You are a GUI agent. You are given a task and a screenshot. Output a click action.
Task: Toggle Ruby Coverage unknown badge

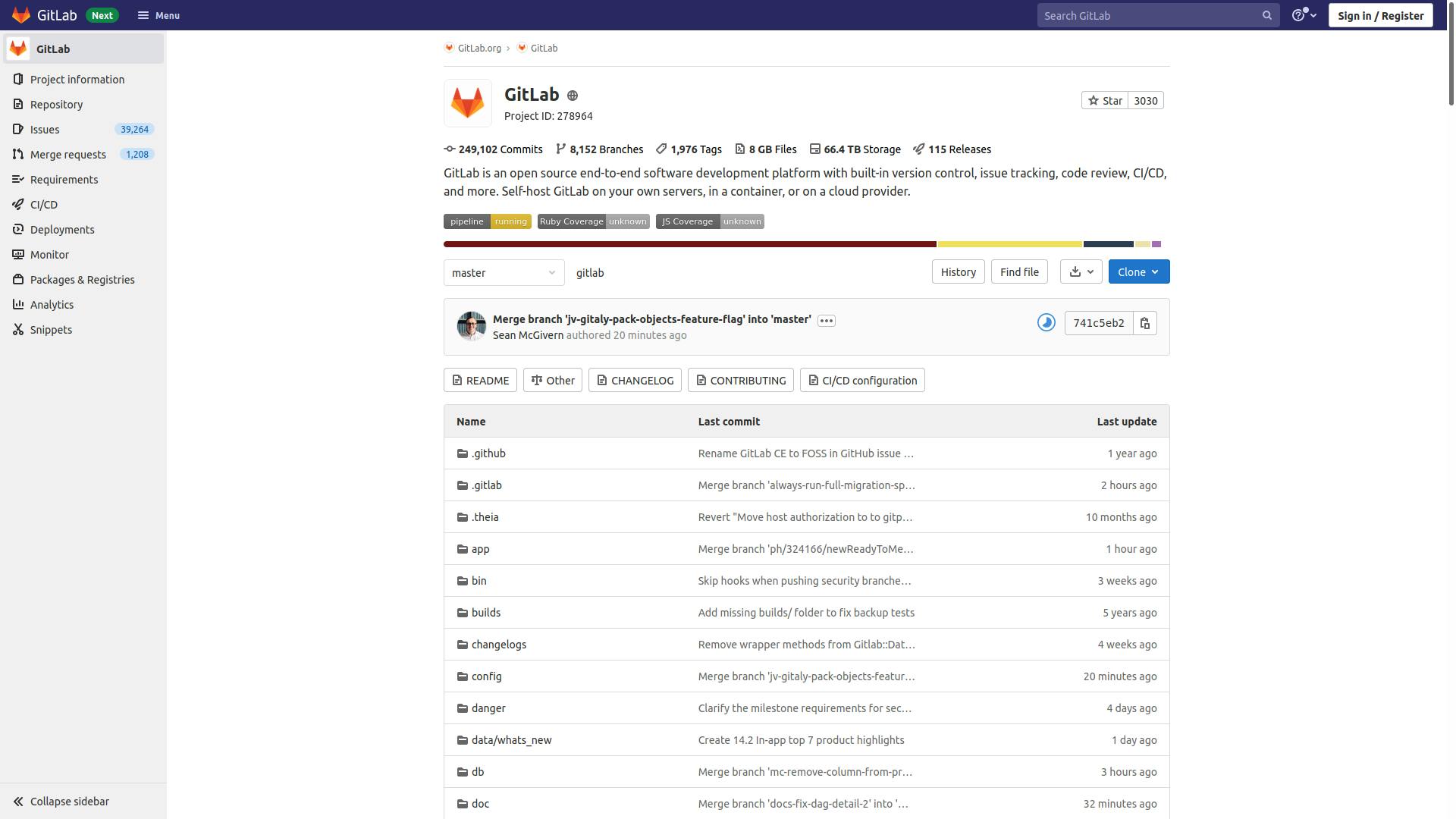[593, 221]
